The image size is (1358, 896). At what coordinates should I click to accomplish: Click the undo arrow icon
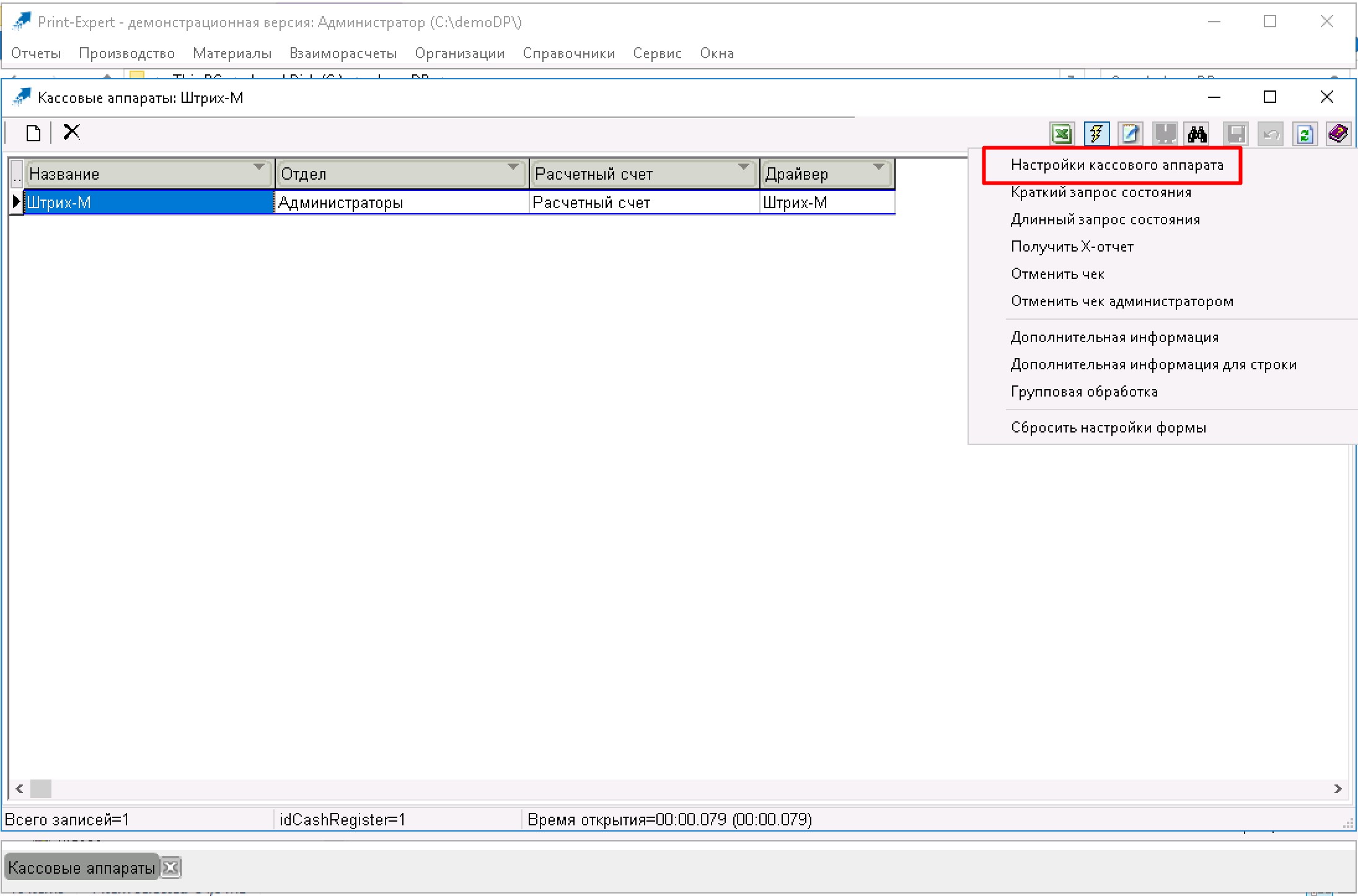(1271, 134)
